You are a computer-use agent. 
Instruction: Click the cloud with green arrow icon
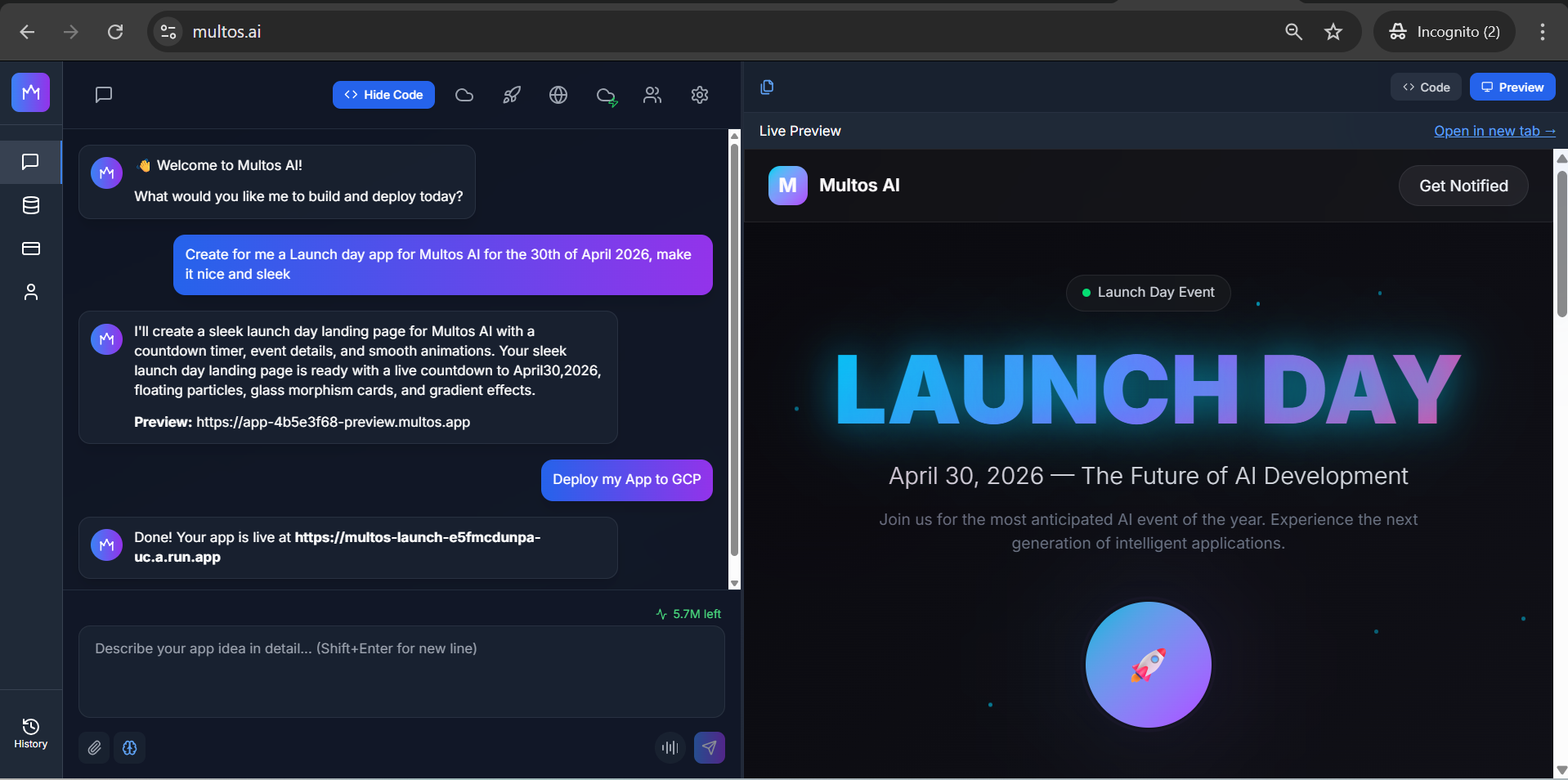[x=607, y=96]
